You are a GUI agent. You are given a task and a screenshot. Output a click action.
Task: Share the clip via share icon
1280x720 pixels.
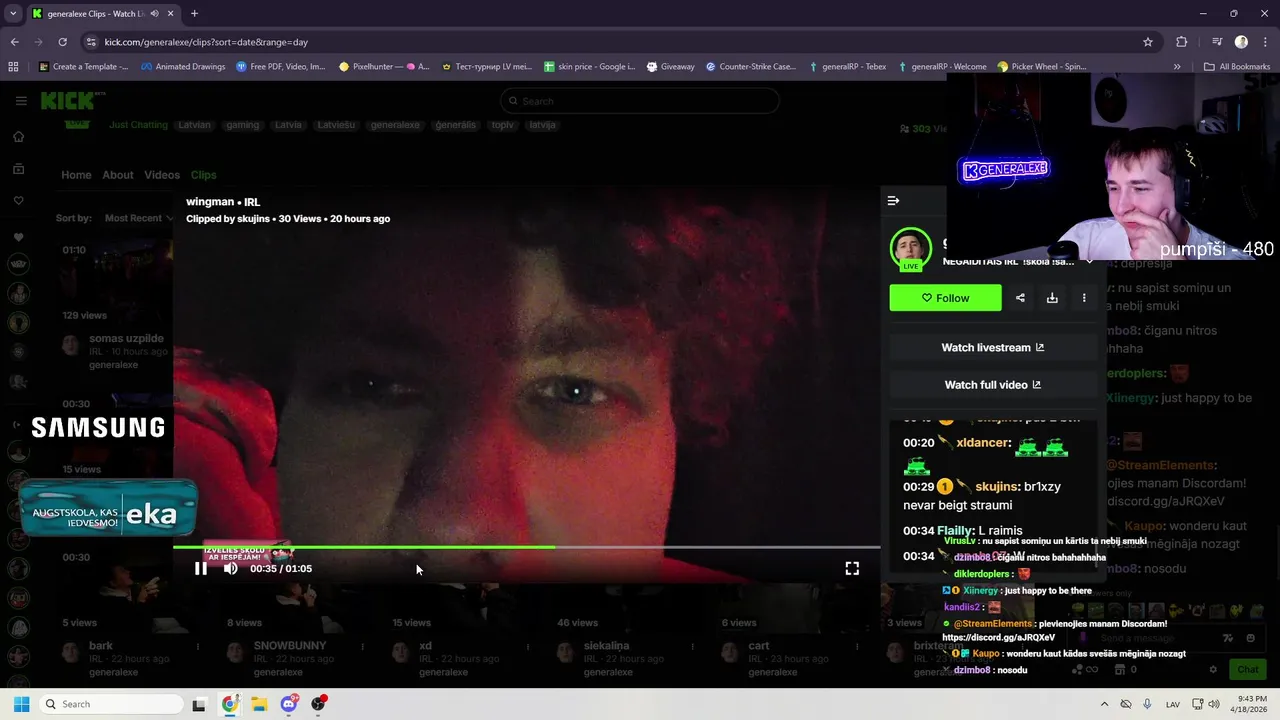tap(1020, 298)
